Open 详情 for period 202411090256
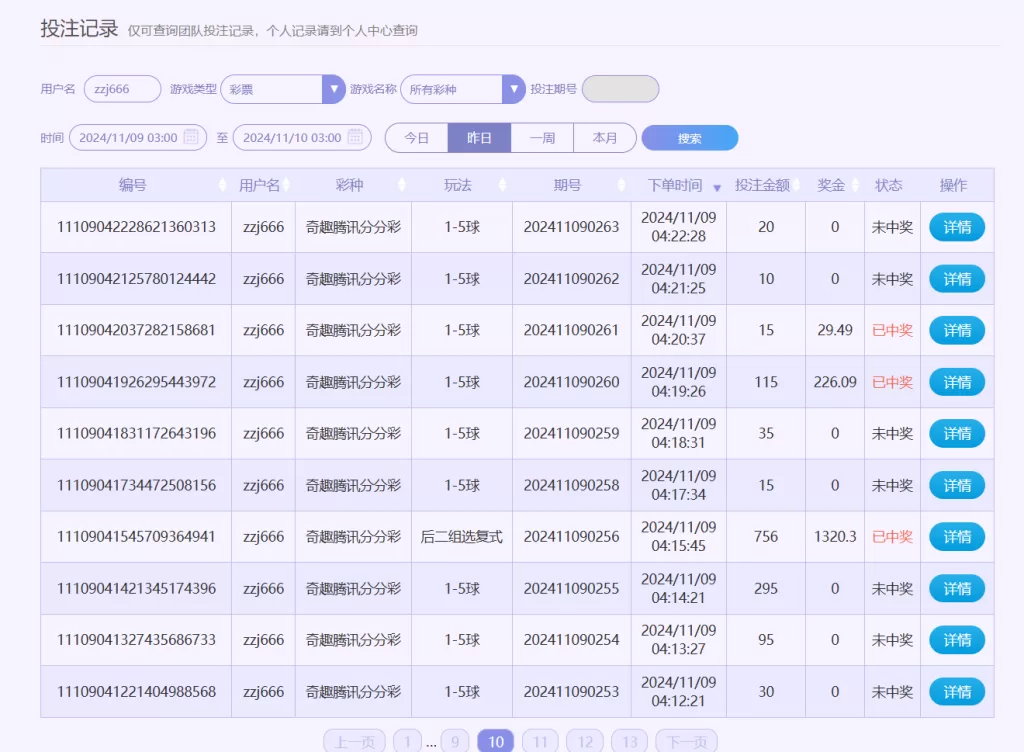1024x752 pixels. coord(957,537)
